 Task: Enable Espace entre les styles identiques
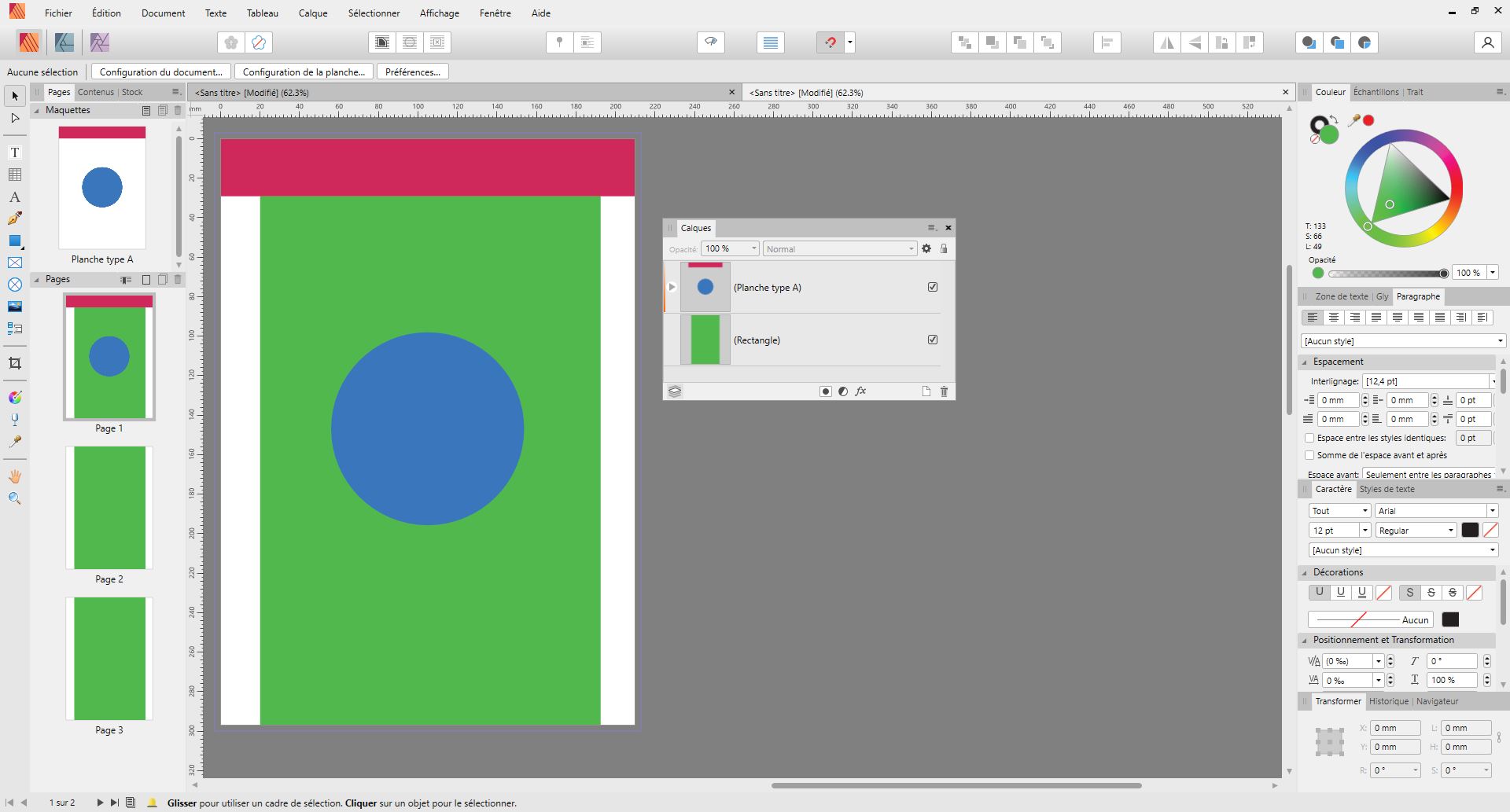[1309, 438]
